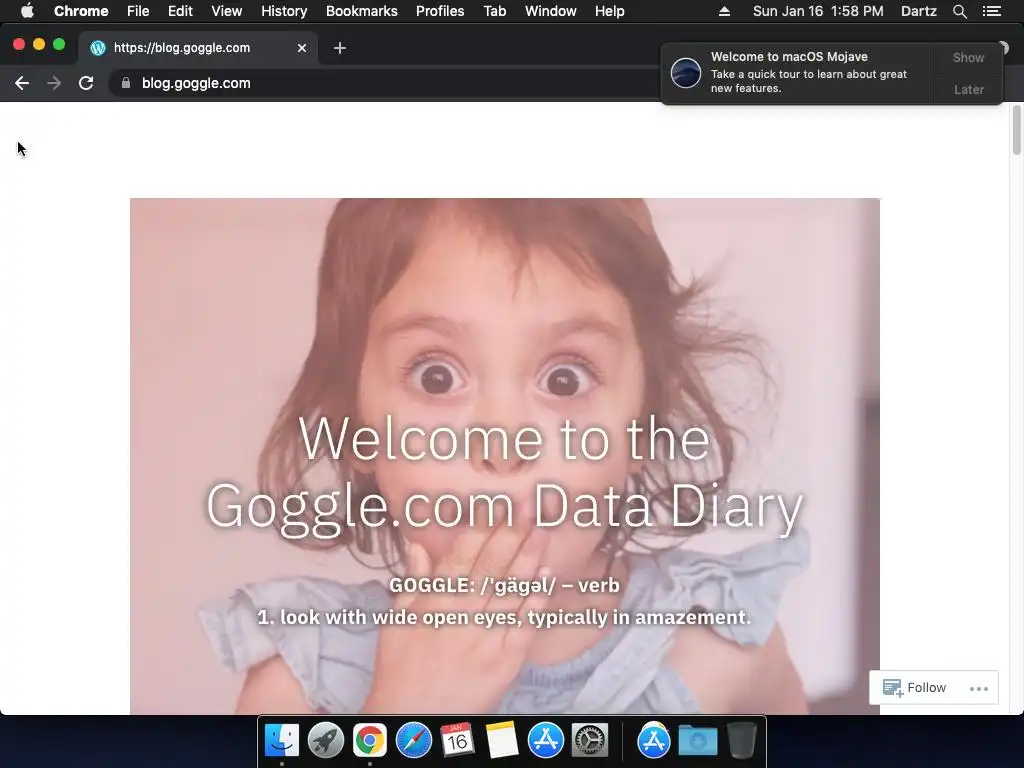The width and height of the screenshot is (1024, 768).
Task: Open Spotlight search magnifier
Action: pos(959,11)
